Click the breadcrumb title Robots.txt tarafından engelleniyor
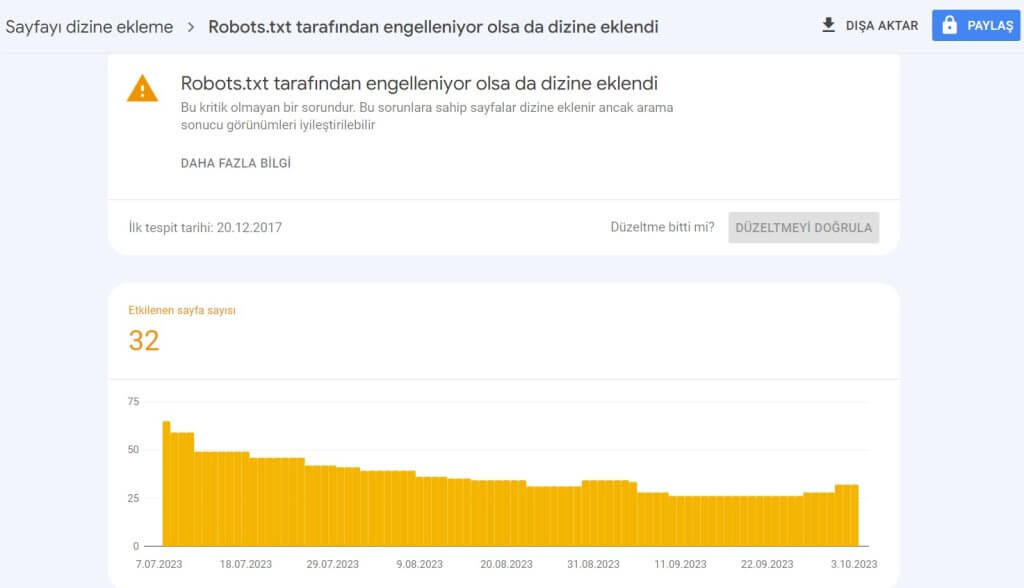The height and width of the screenshot is (588, 1024). click(433, 27)
